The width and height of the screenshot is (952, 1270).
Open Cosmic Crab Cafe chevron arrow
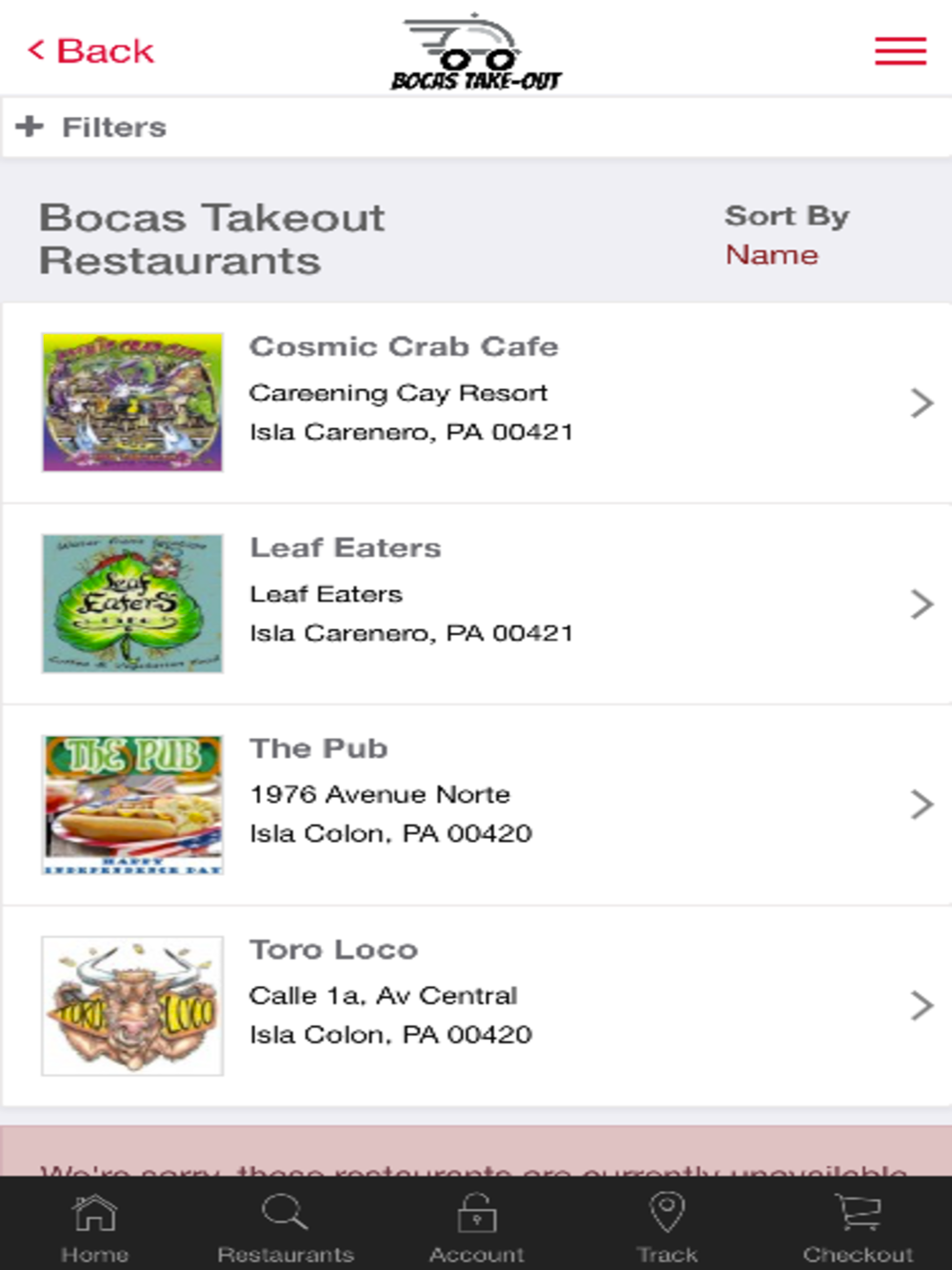[x=921, y=403]
